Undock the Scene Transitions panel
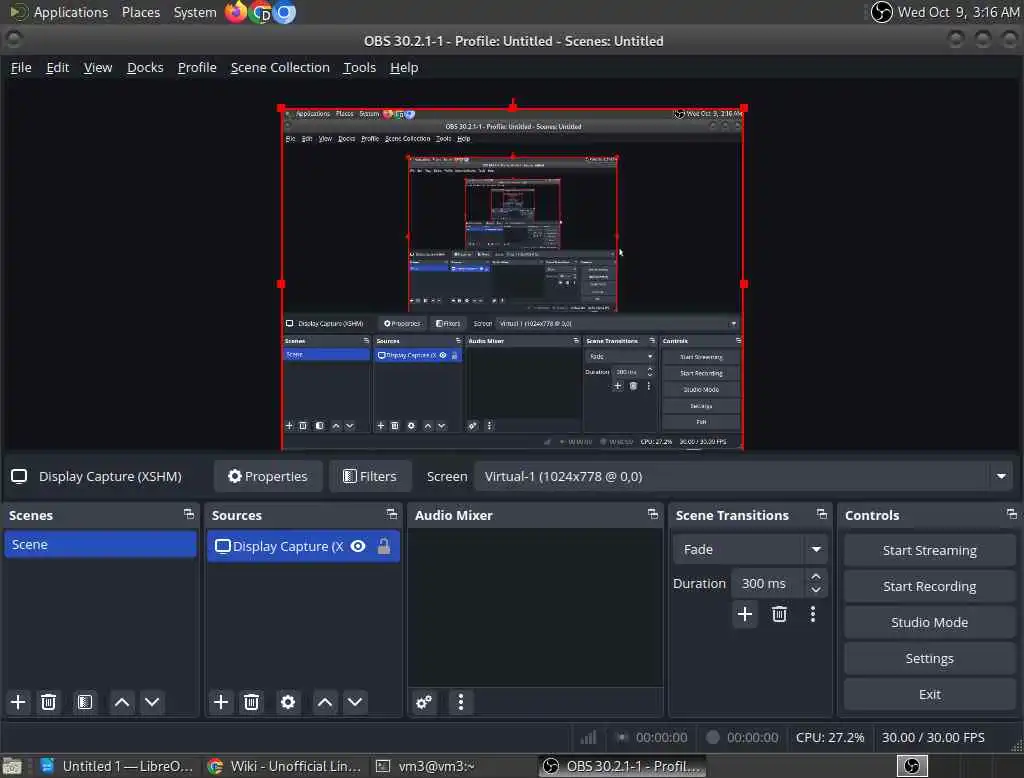This screenshot has height=778, width=1024. point(822,515)
